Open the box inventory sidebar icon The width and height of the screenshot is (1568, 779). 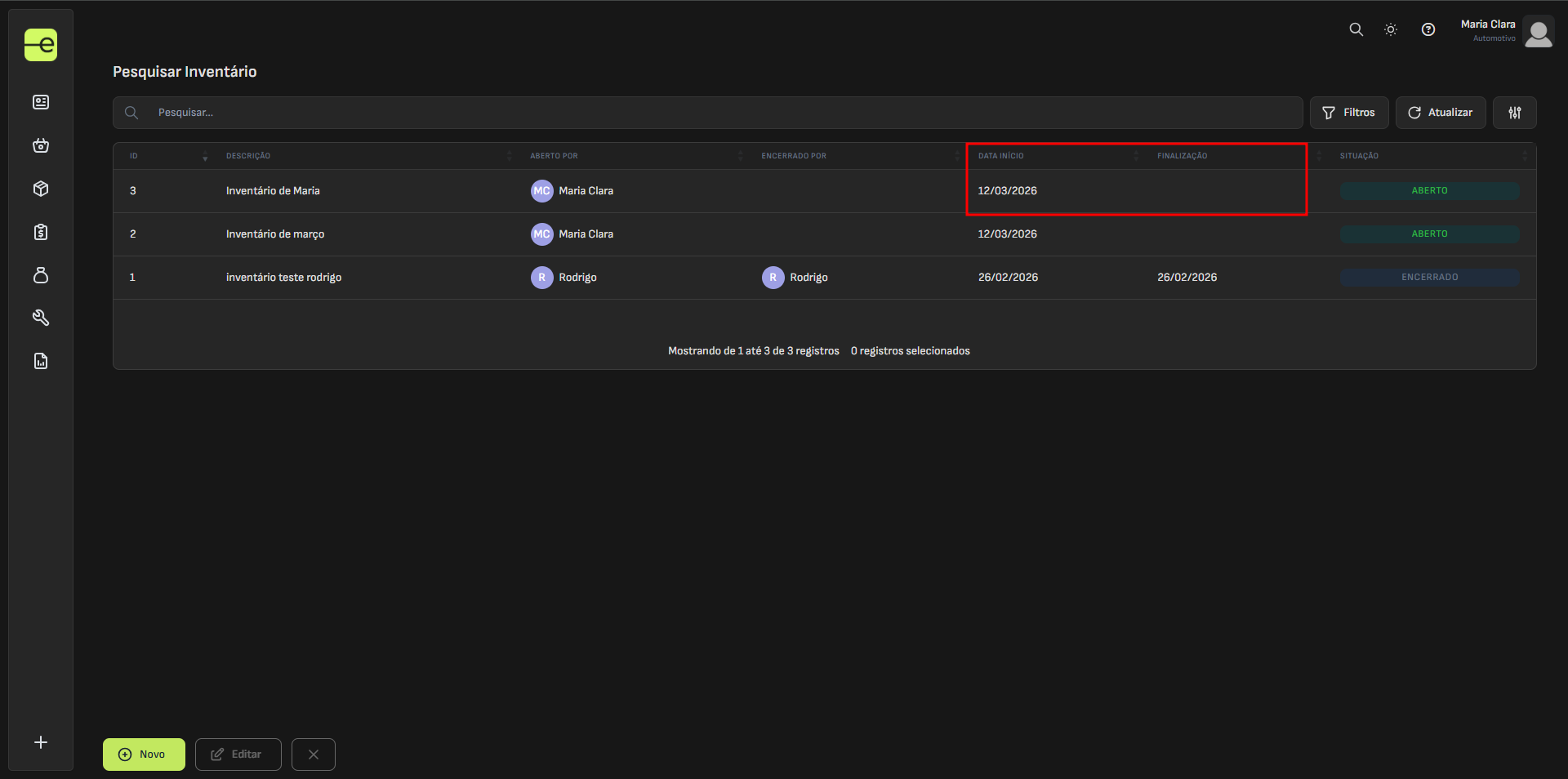(41, 189)
